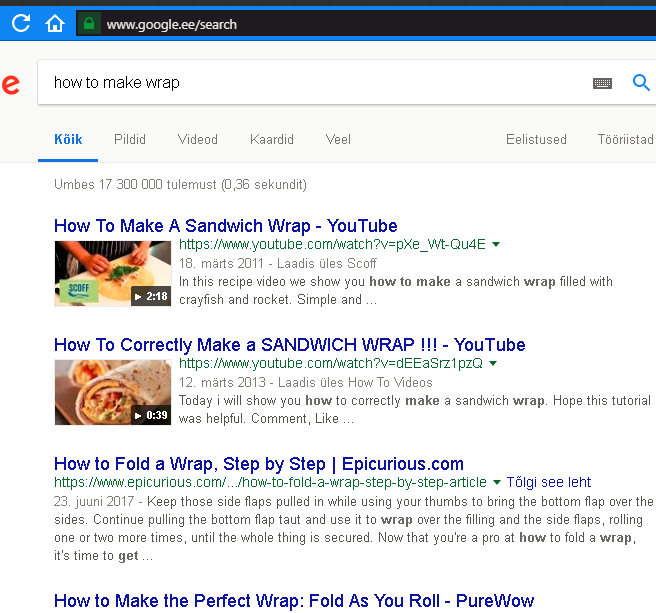Play the 2:18 sandwich wrap video thumbnail
656x613 pixels.
(113, 273)
